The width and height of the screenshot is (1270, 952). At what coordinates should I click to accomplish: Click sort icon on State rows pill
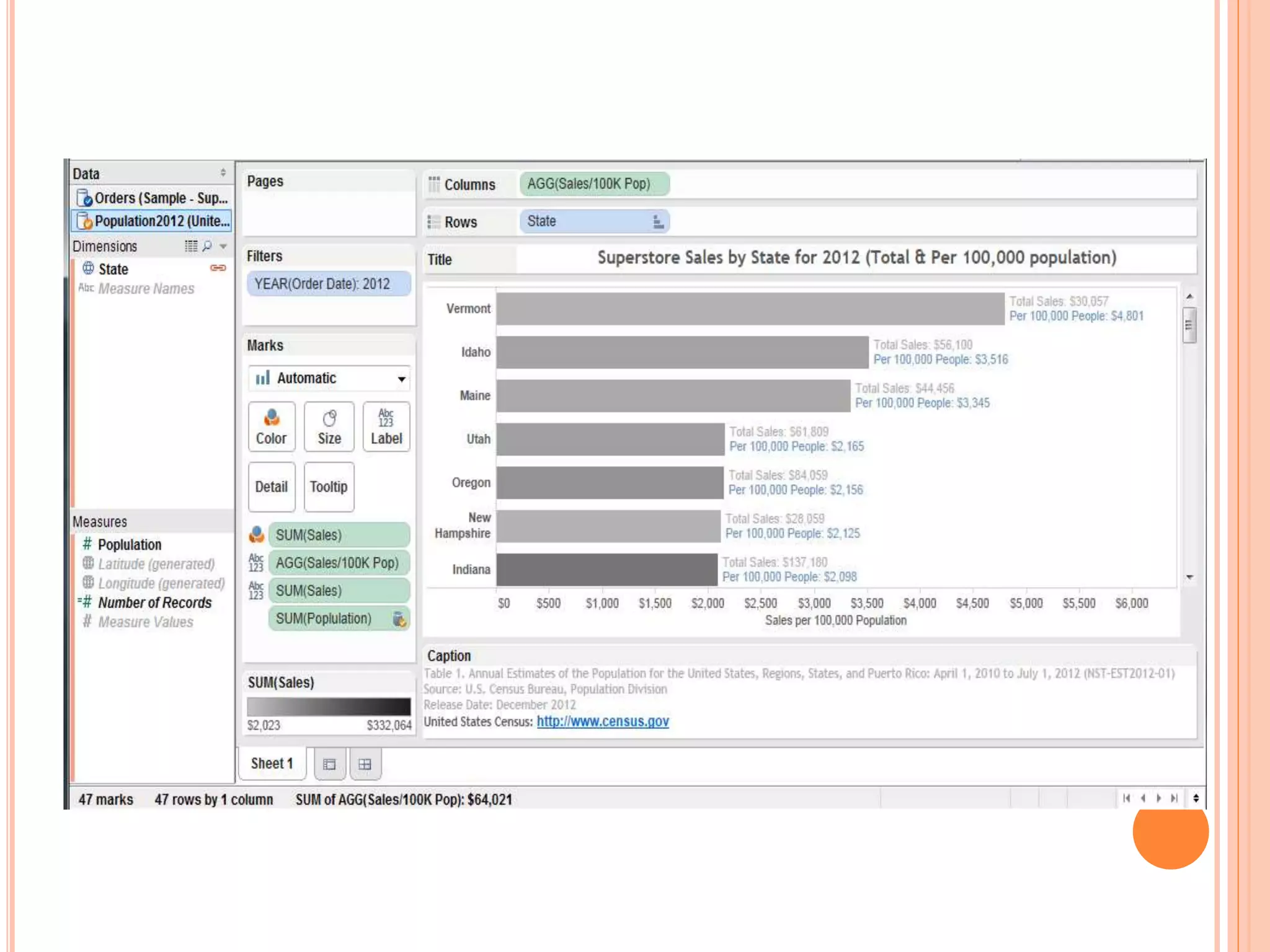click(x=658, y=221)
